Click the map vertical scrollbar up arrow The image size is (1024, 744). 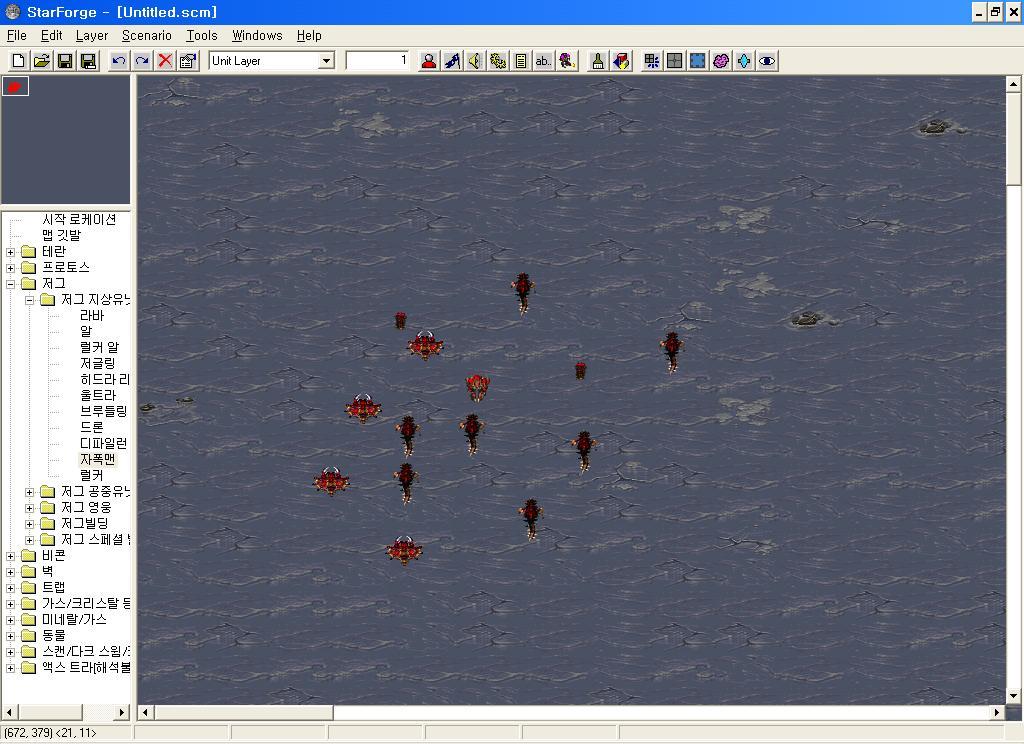click(x=1013, y=84)
